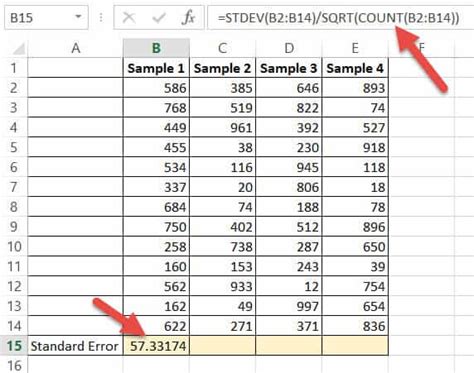The image size is (474, 373).
Task: Select empty highlighted cell E15
Action: pos(355,346)
